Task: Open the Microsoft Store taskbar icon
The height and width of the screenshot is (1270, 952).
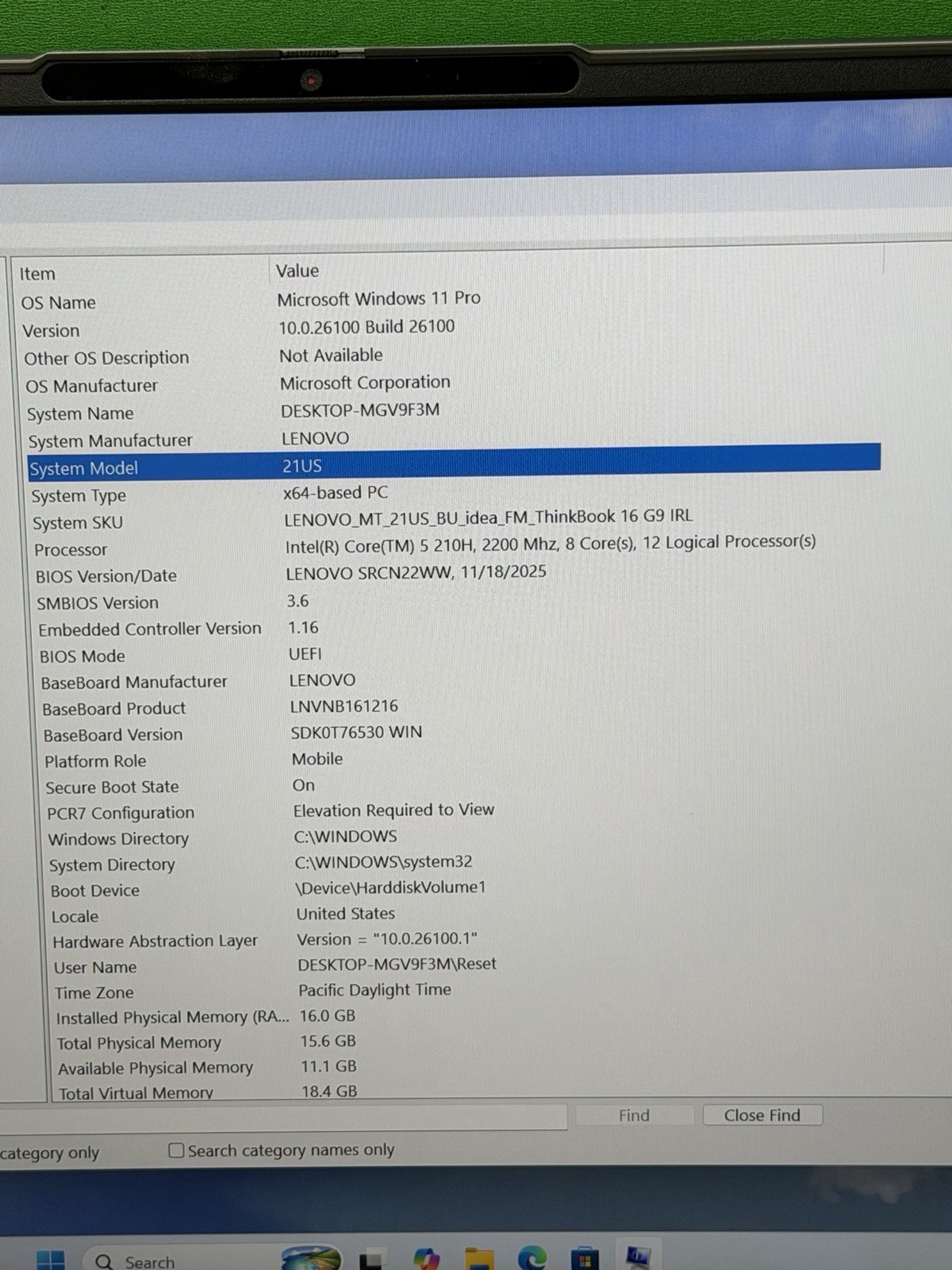Action: point(585,1259)
